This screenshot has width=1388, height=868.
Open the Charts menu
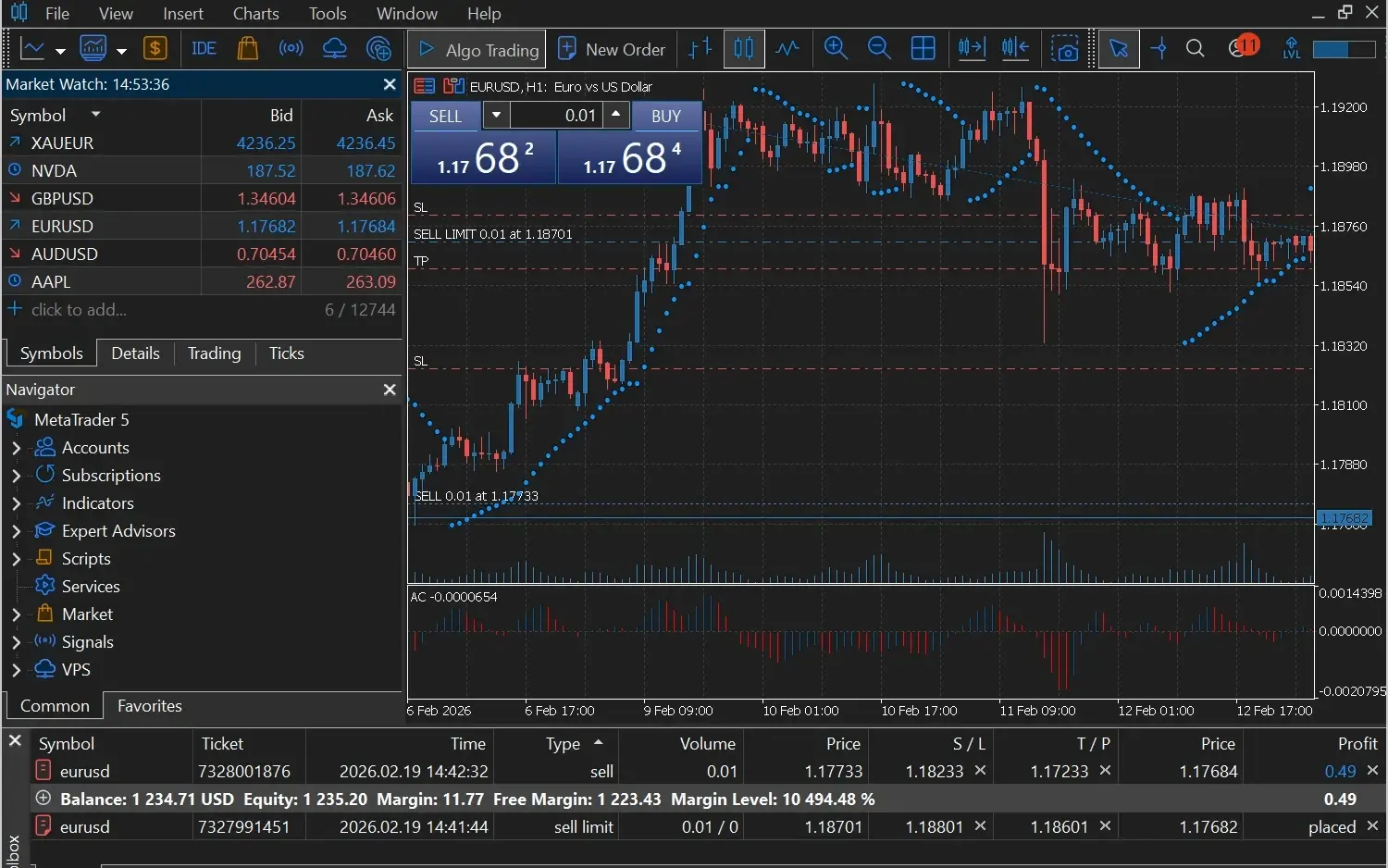coord(255,14)
